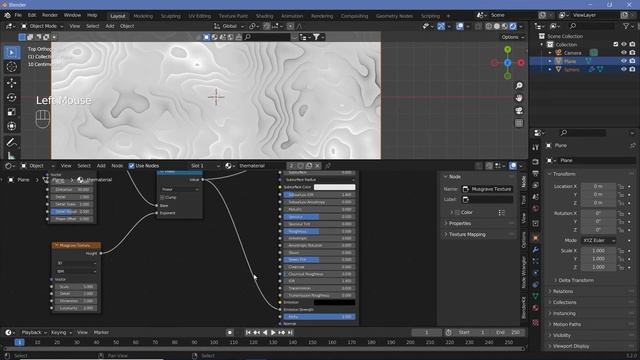Expand the Delta Transform section
This screenshot has width=640, height=360.
coord(576,280)
